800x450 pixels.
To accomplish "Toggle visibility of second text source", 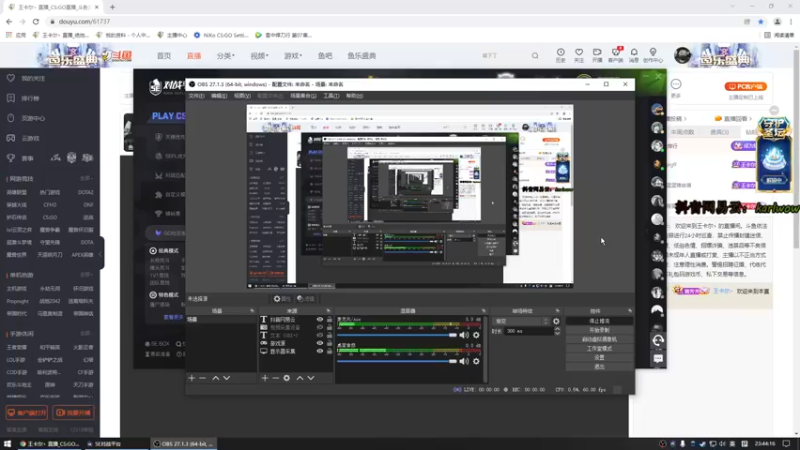I will coord(320,335).
